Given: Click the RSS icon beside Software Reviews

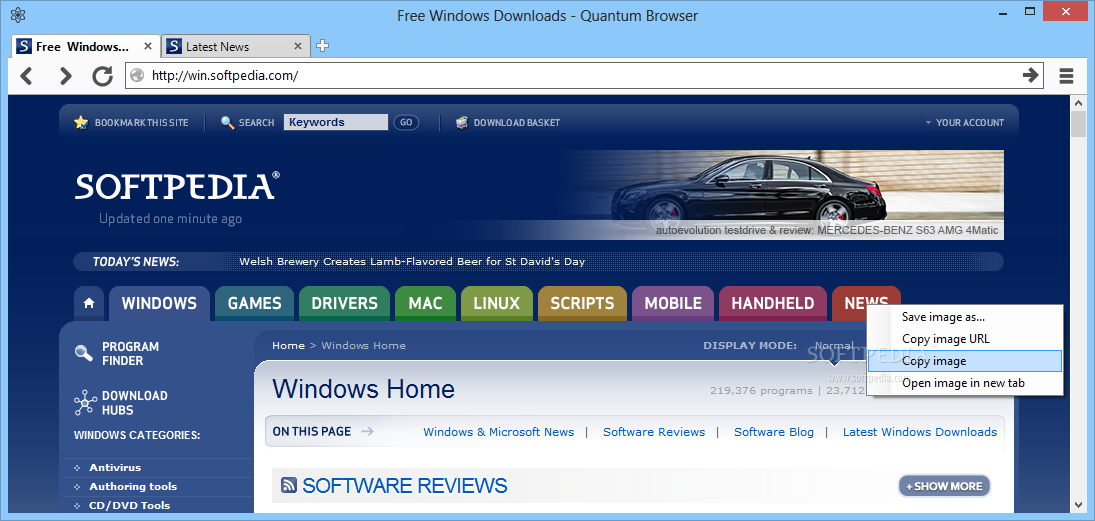Looking at the screenshot, I should 288,485.
